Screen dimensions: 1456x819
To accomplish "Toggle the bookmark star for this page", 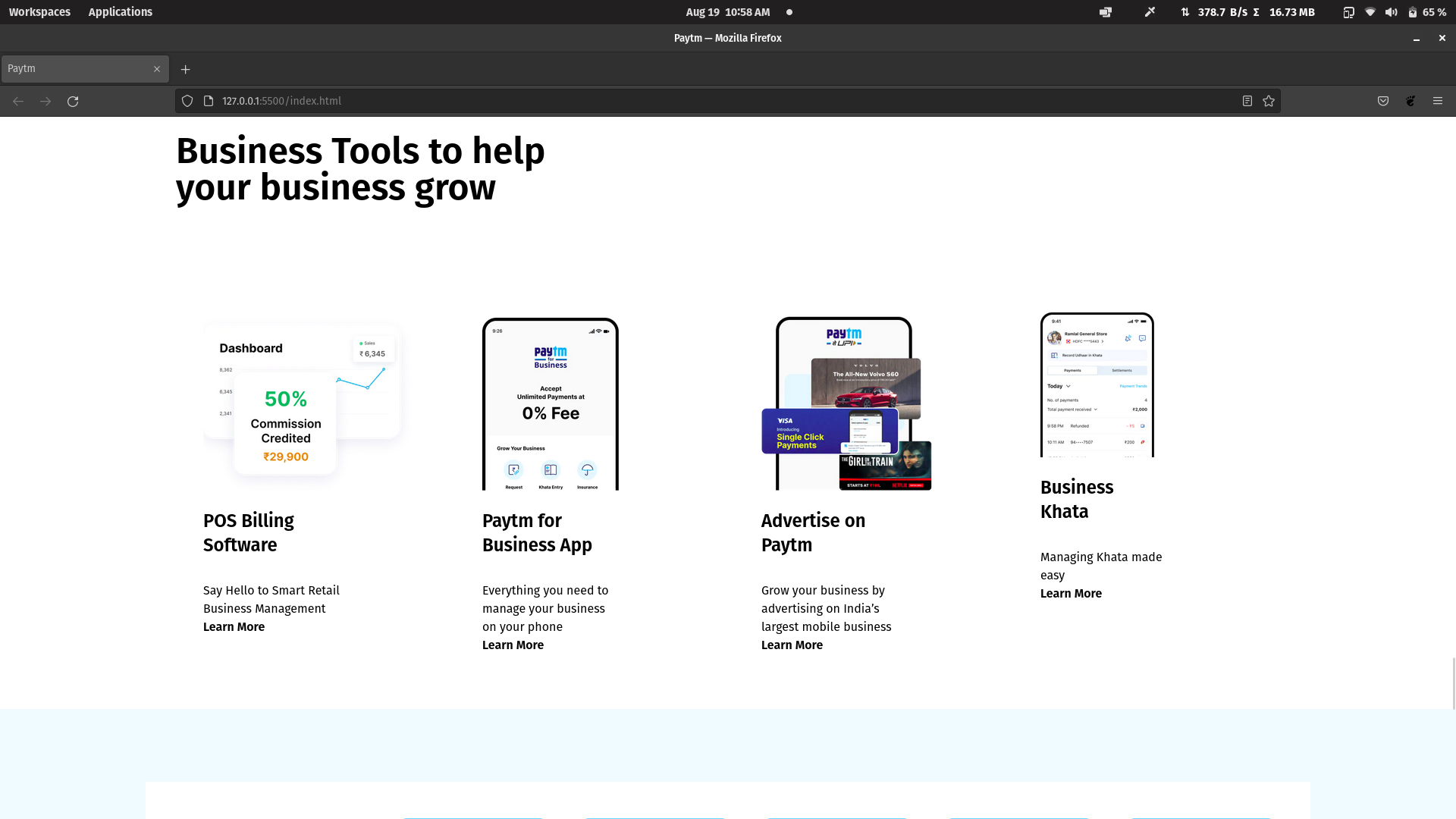I will tap(1269, 101).
